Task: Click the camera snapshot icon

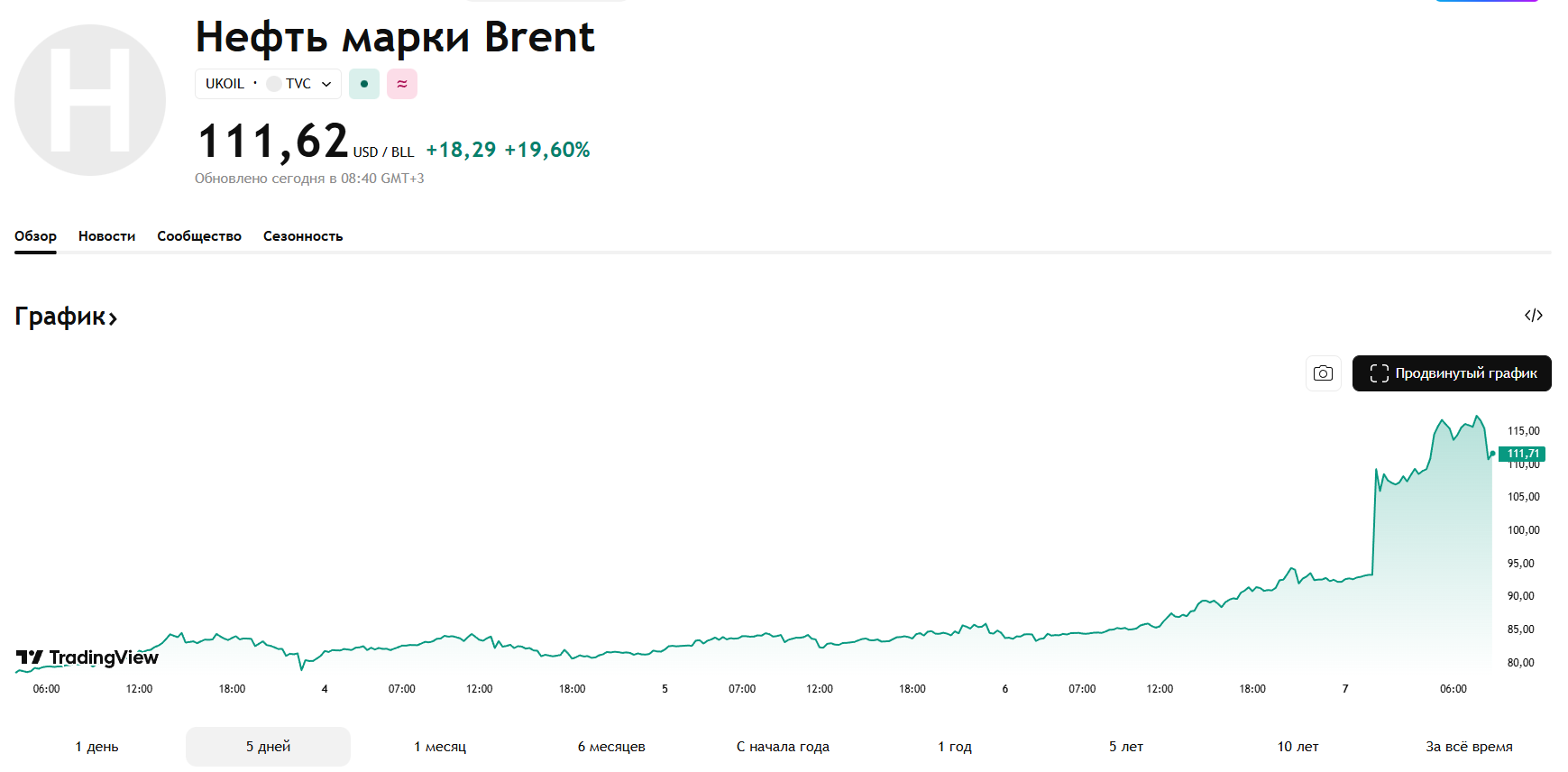Action: (x=1323, y=373)
